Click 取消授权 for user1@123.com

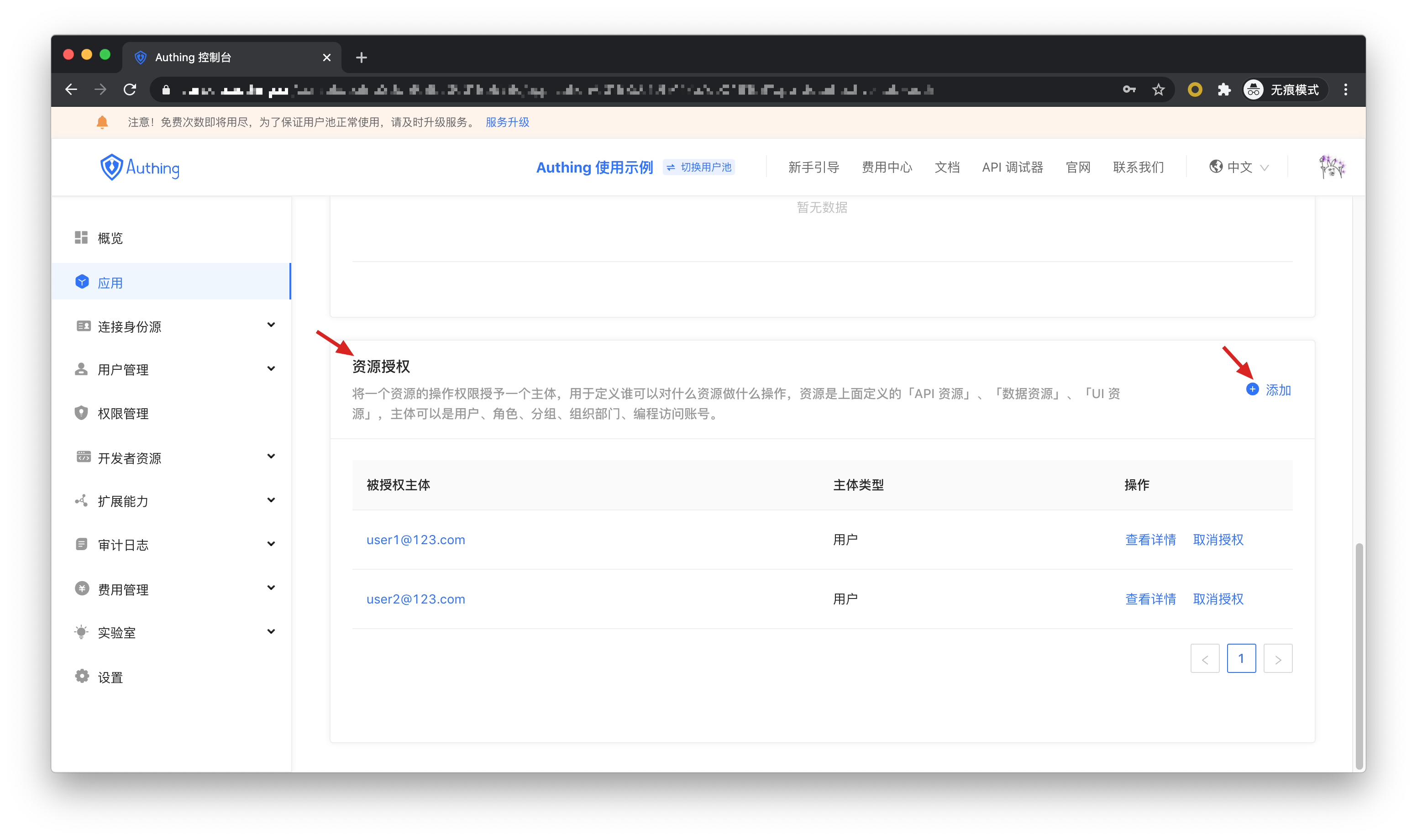pyautogui.click(x=1218, y=540)
